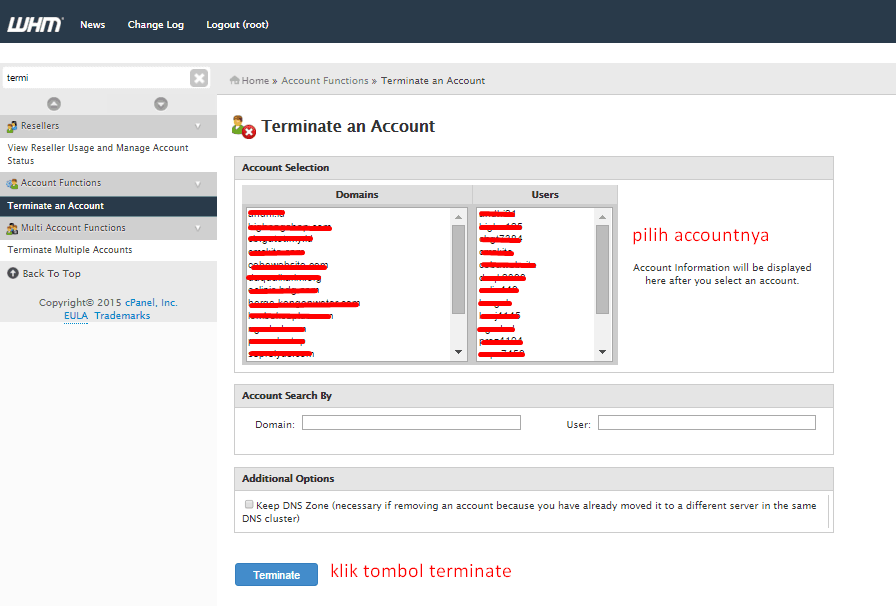Viewport: 896px width, 606px height.
Task: Enable the Keep DNS Zone checkbox
Action: coord(249,504)
